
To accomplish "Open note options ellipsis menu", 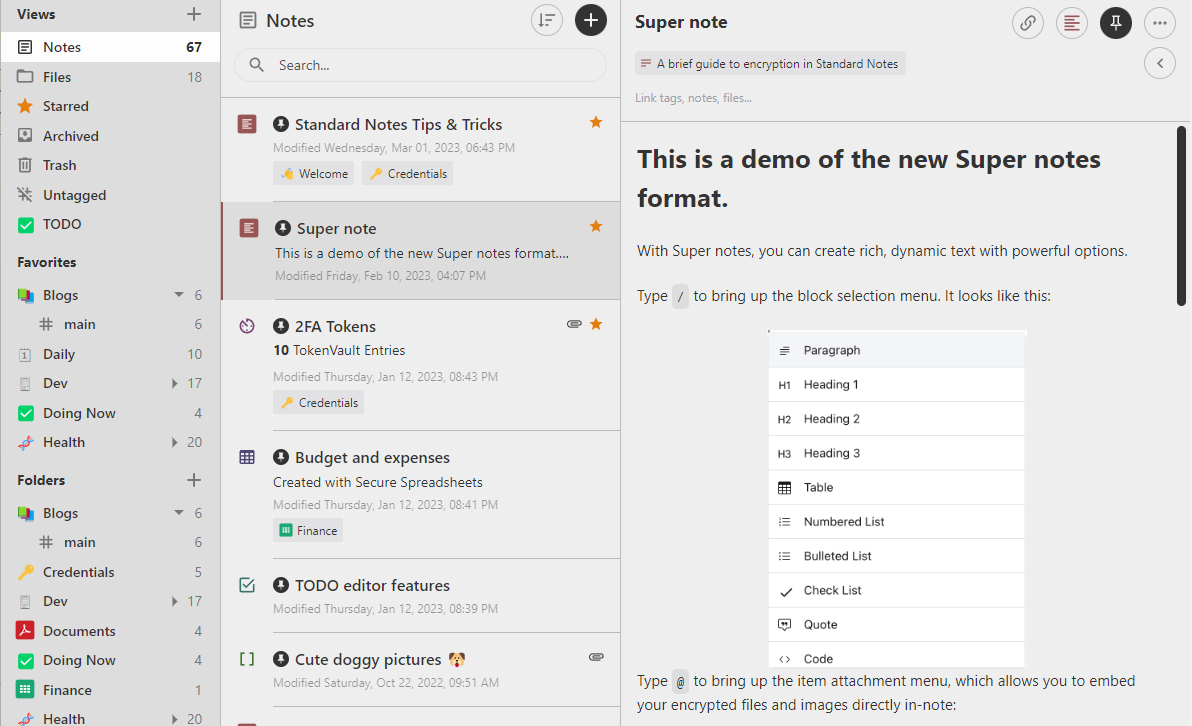I will (1160, 24).
